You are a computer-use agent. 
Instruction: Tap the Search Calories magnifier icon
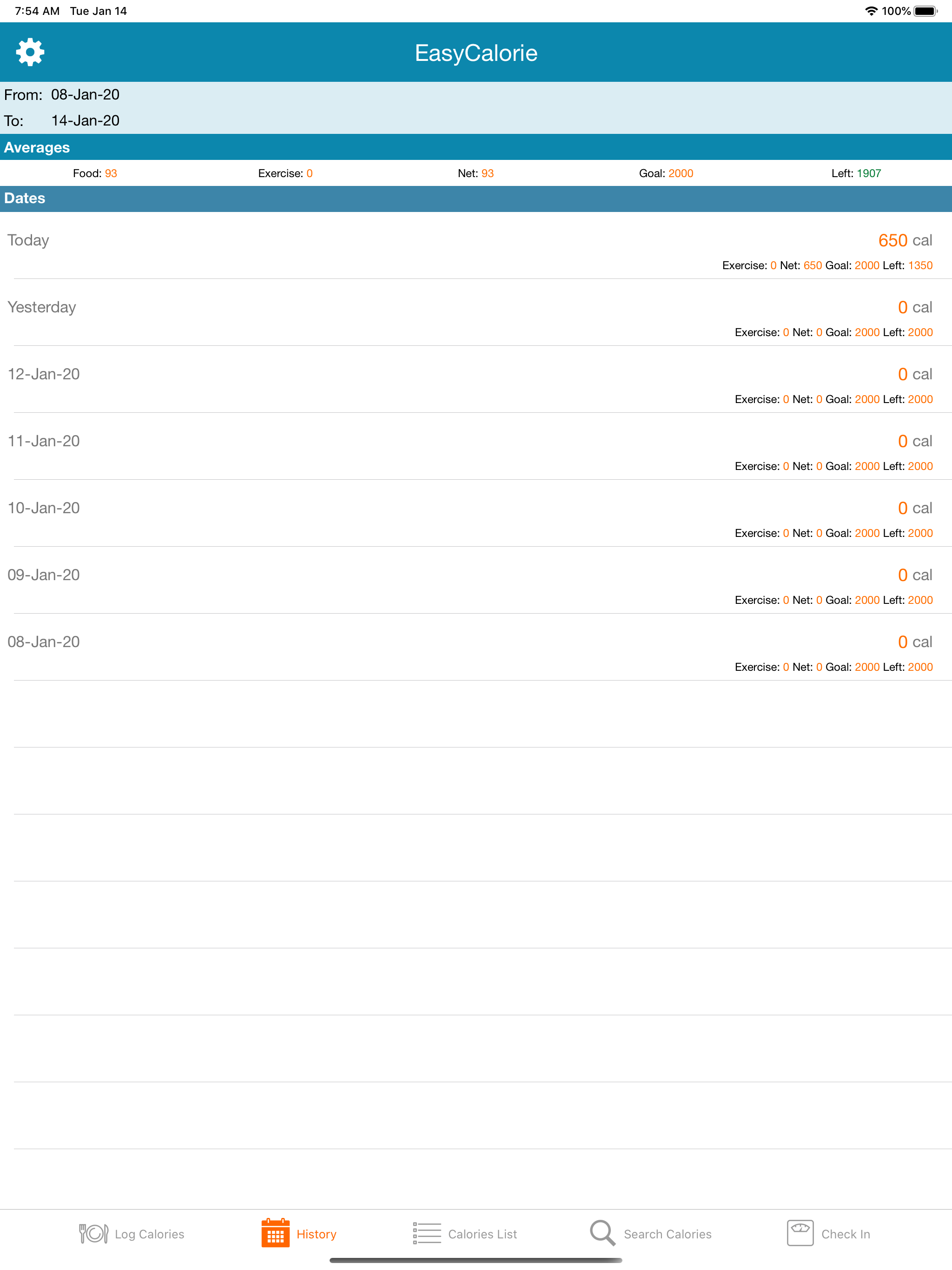tap(602, 1233)
